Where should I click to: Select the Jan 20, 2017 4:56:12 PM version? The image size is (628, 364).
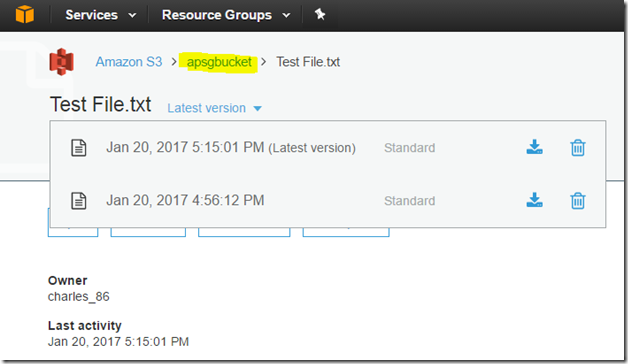pos(185,200)
